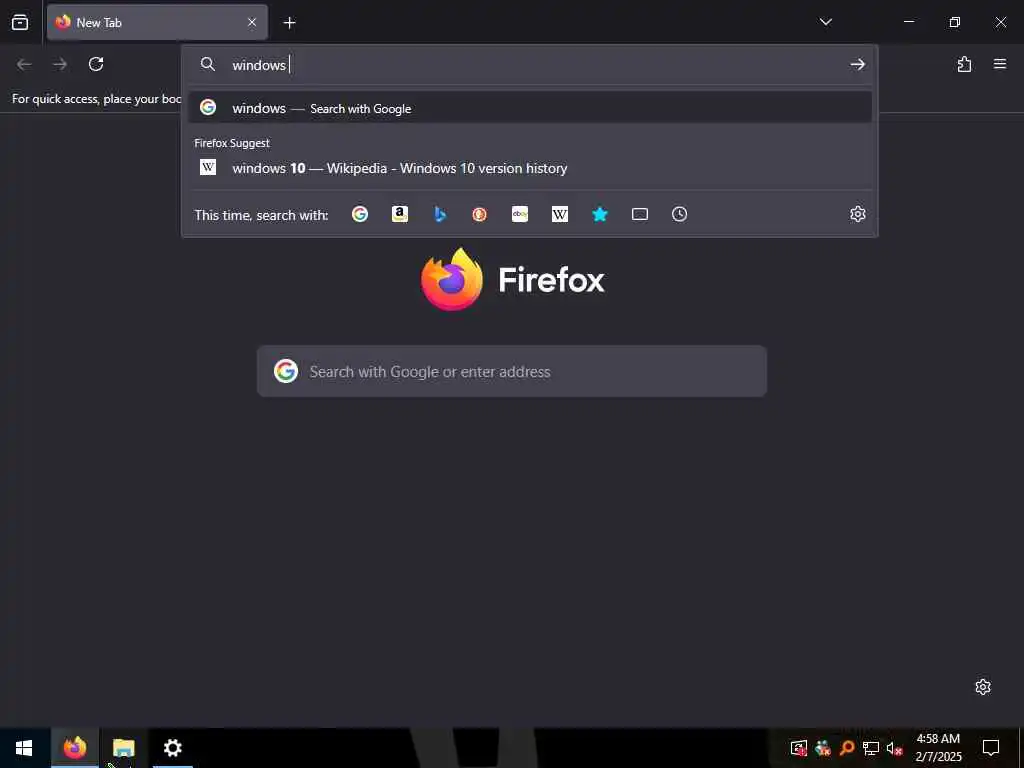1024x768 pixels.
Task: Minimize the Firefox window
Action: coord(908,22)
